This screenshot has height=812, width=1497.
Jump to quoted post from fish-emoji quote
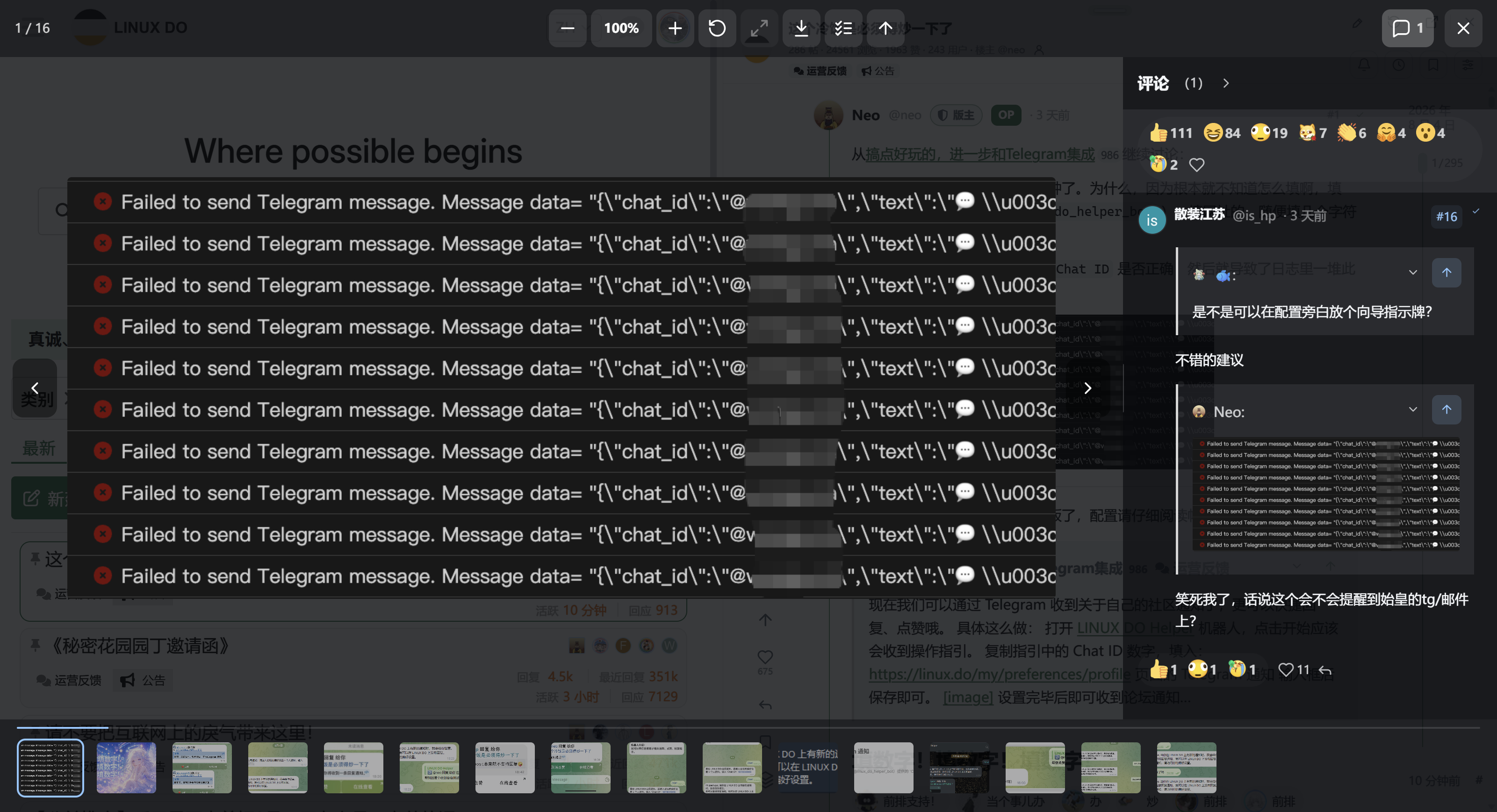(1447, 273)
